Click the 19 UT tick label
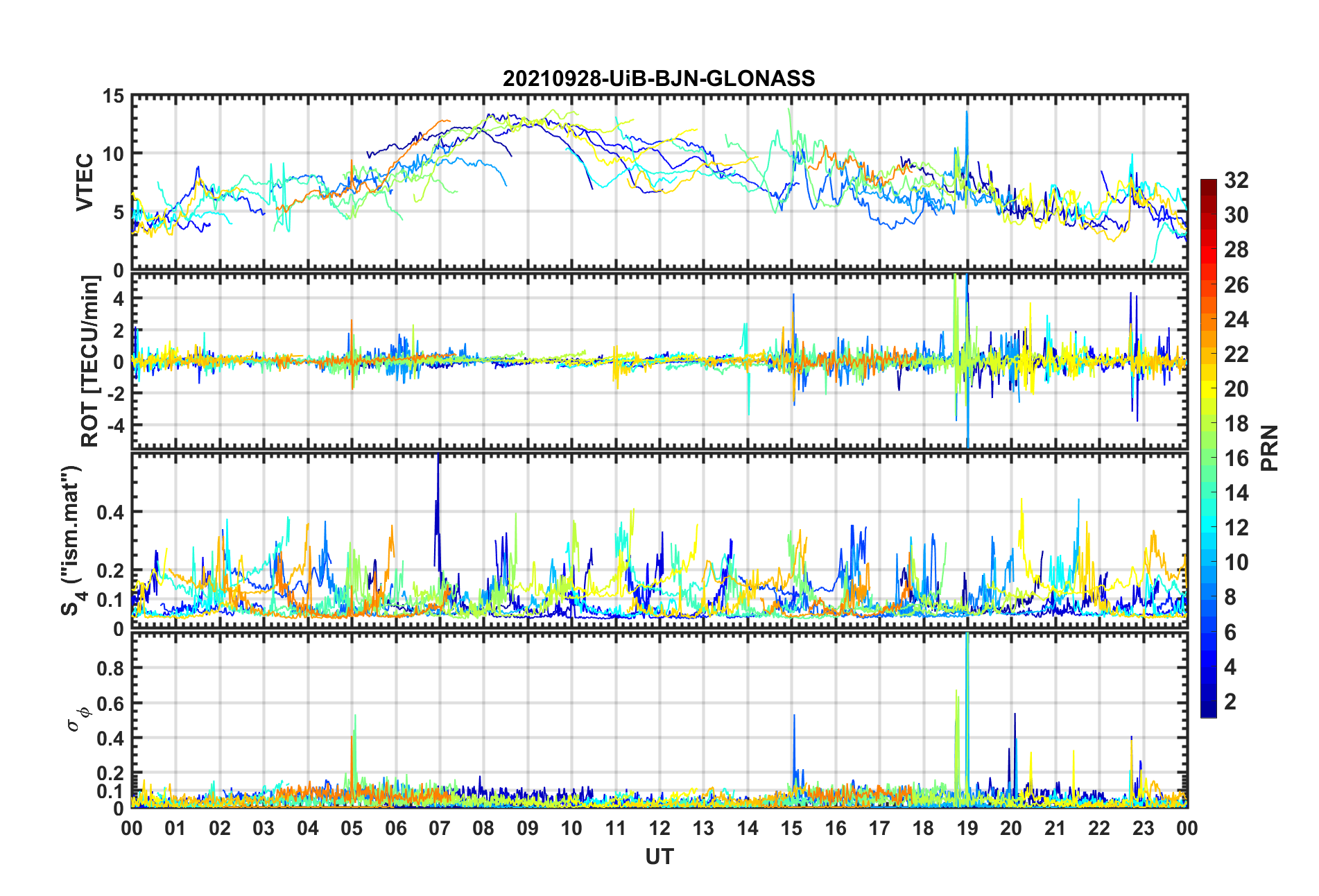The image size is (1319, 896). 967,828
